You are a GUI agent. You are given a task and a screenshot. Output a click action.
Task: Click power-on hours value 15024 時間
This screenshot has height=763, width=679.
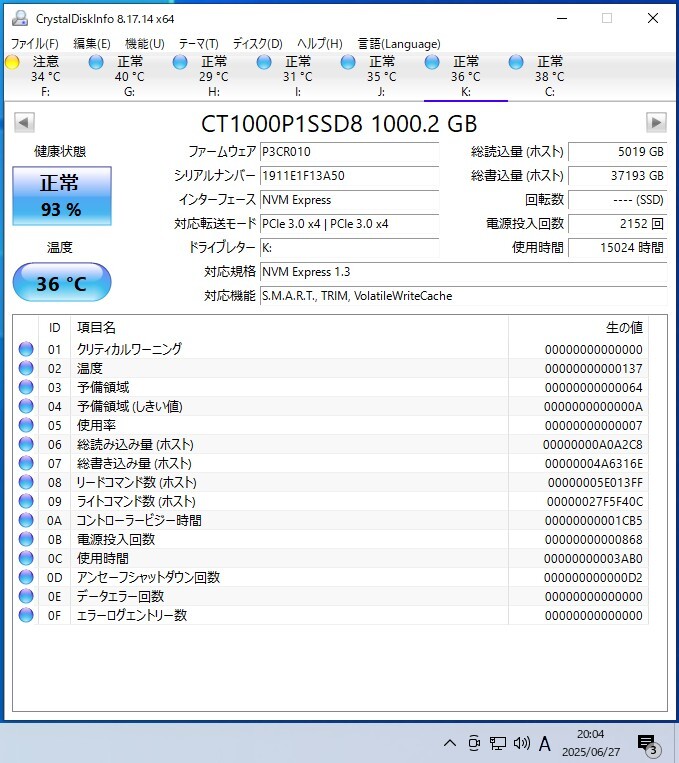[617, 248]
